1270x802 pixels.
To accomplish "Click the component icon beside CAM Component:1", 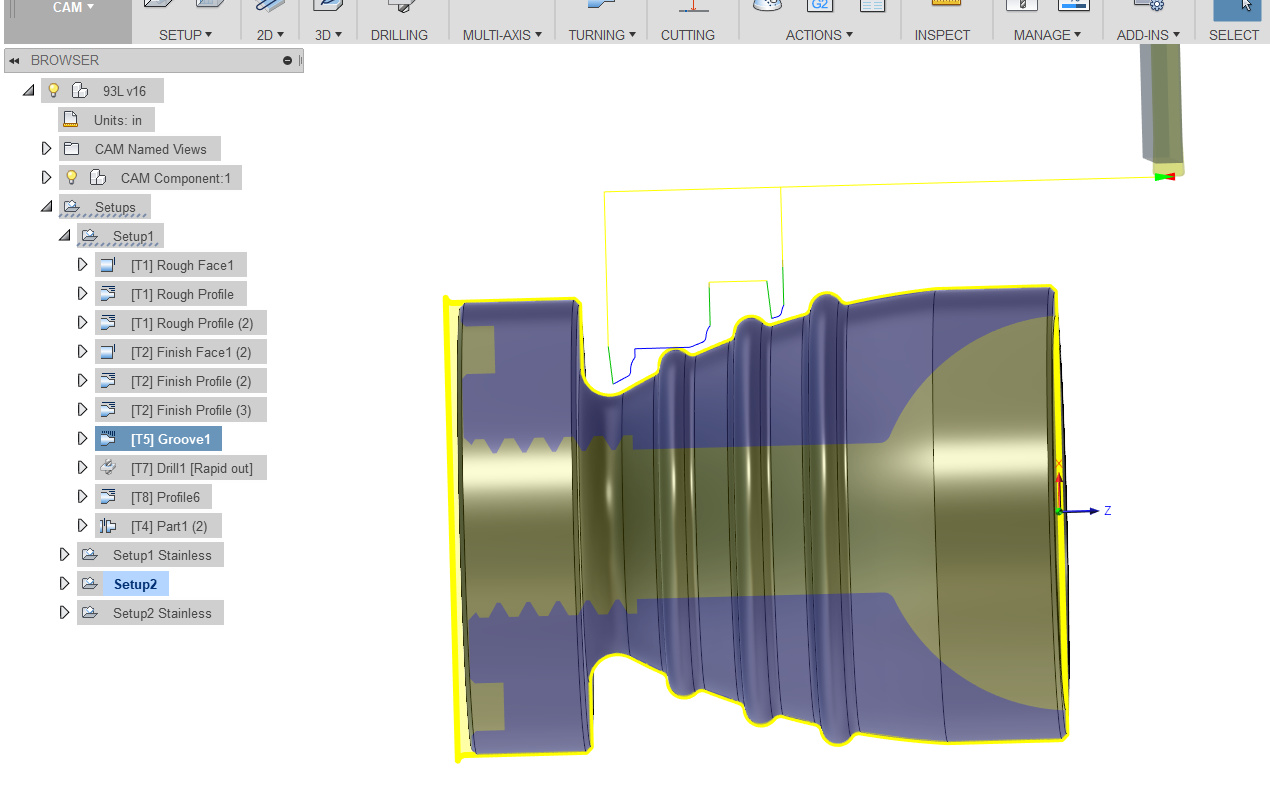I will click(98, 178).
